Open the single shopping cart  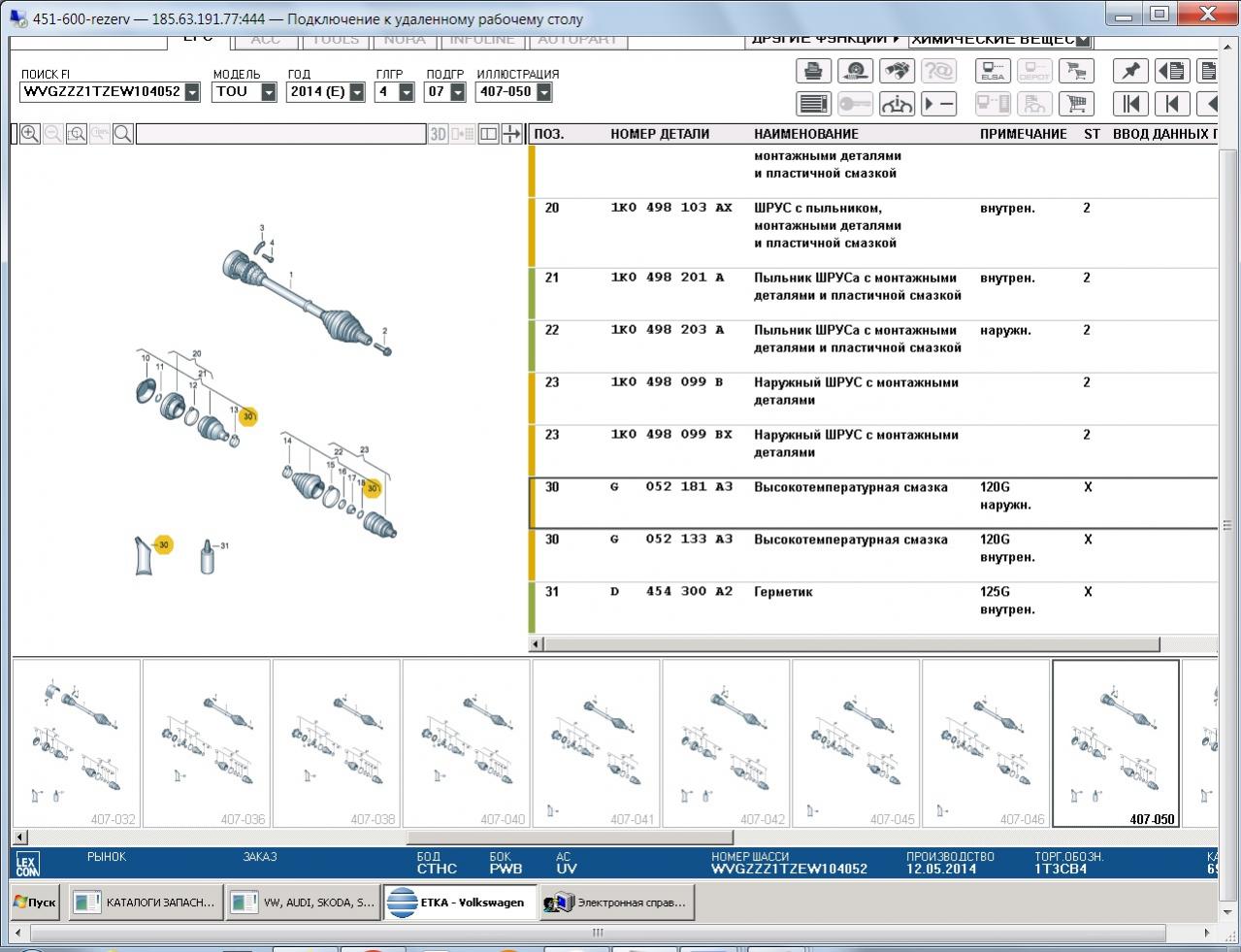(x=1076, y=103)
